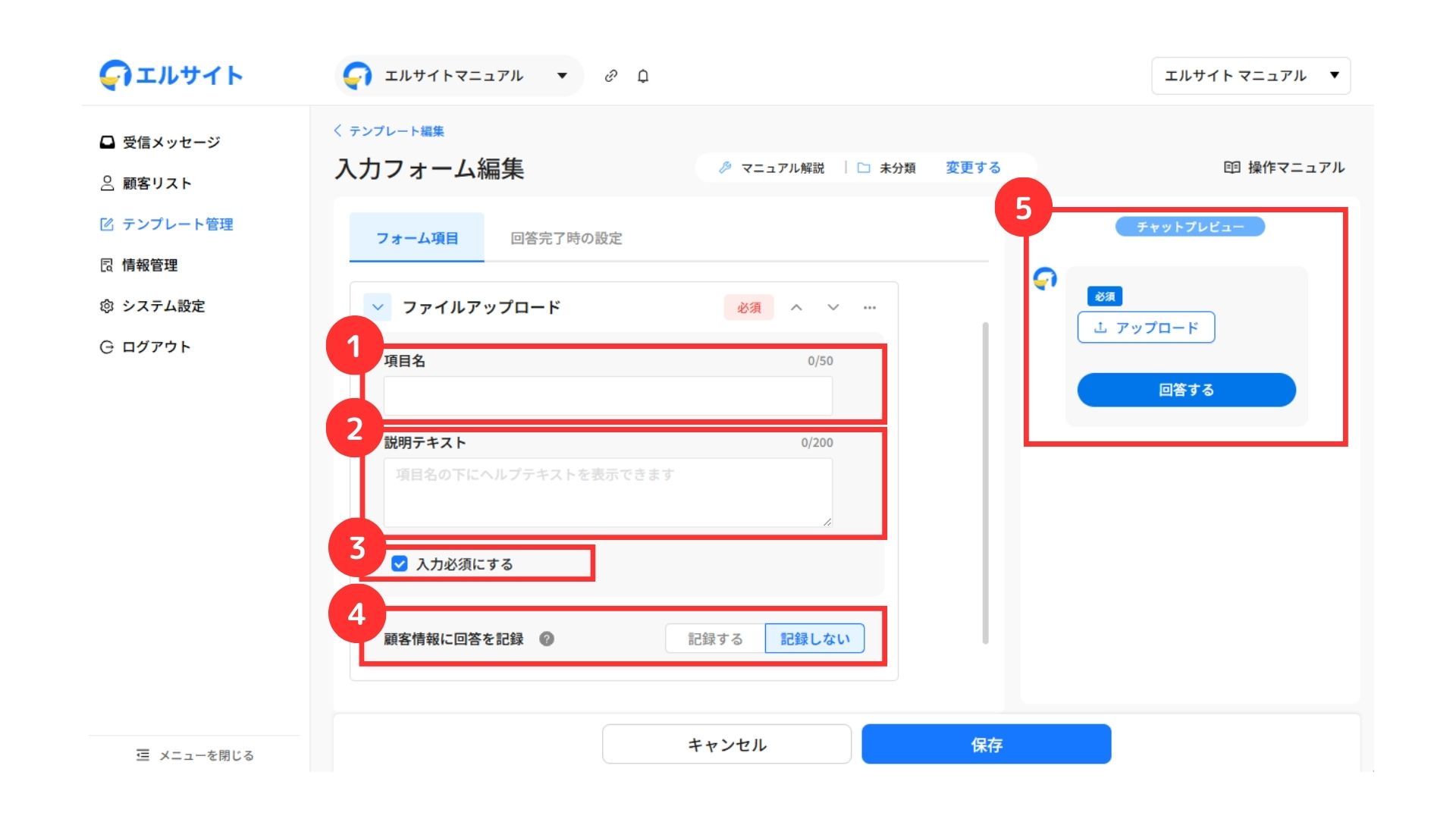Screen dimensions: 1456x819
Task: Click the エルサイト logo
Action: point(171,75)
